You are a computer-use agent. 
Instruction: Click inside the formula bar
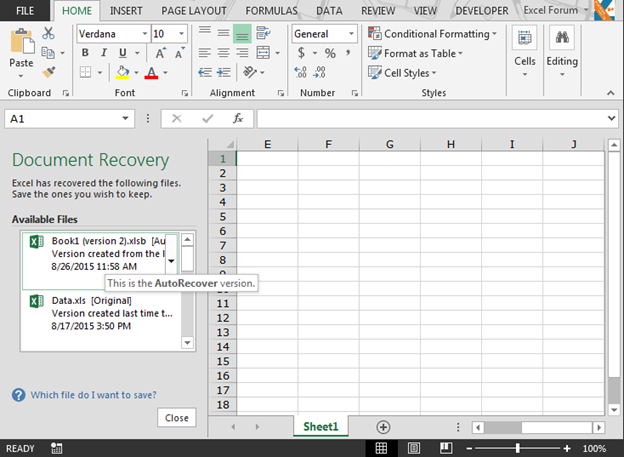tap(431, 119)
